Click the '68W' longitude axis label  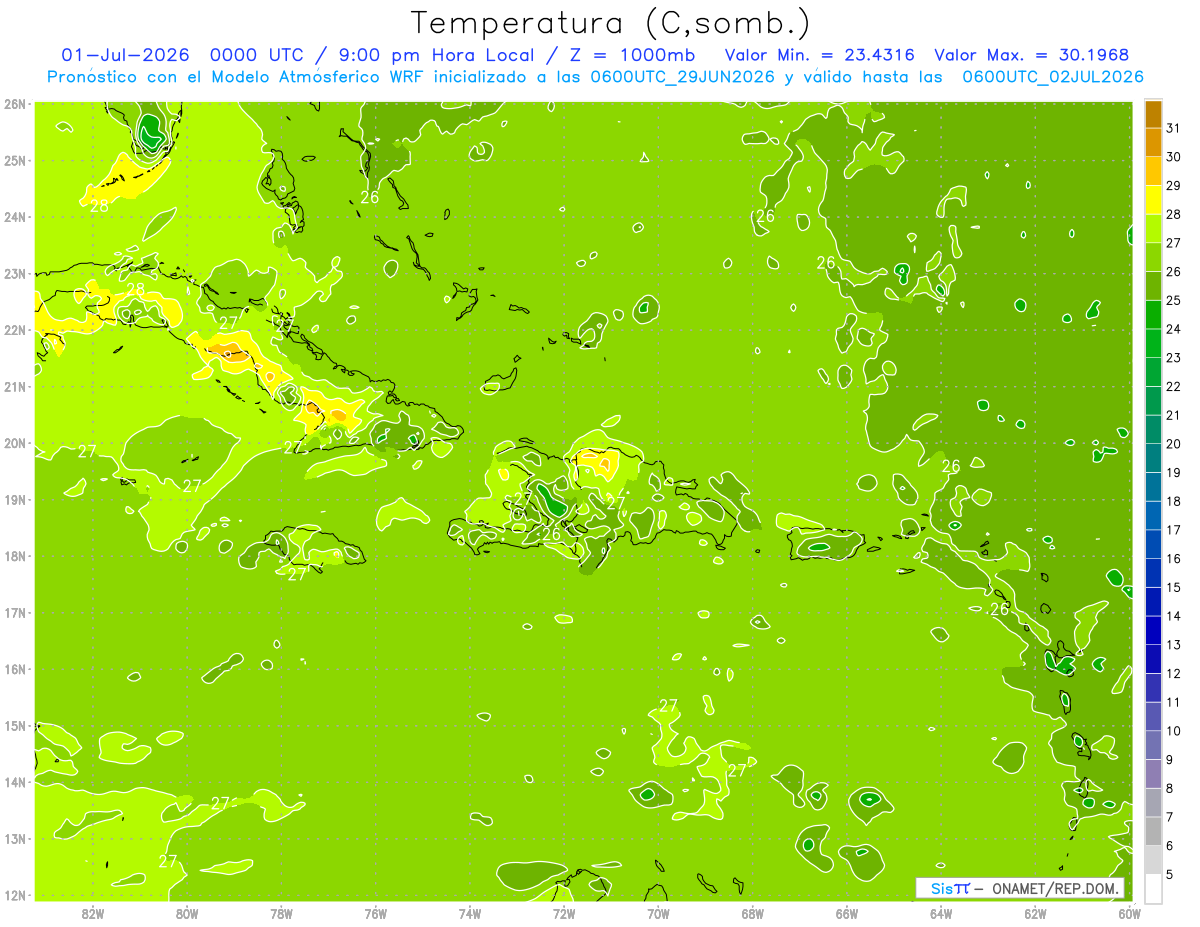click(752, 913)
